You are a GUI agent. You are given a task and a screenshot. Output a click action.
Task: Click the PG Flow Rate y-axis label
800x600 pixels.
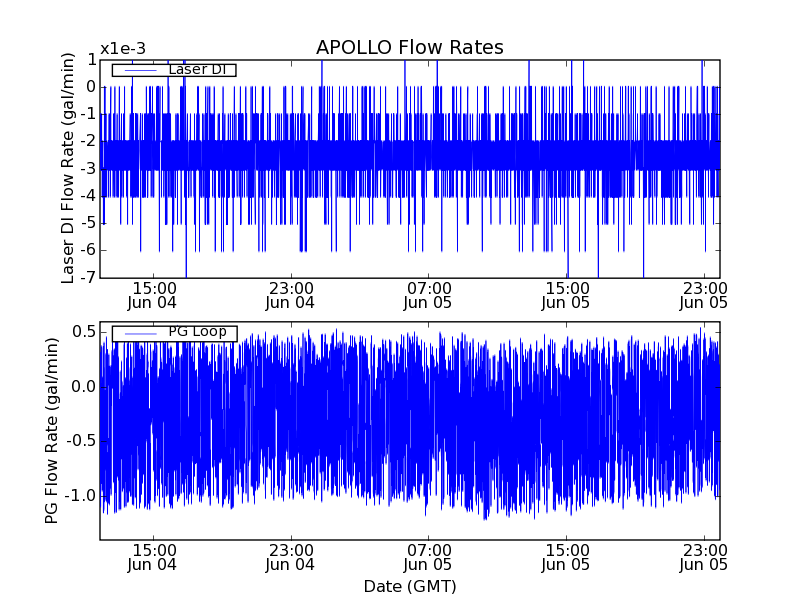[51, 430]
